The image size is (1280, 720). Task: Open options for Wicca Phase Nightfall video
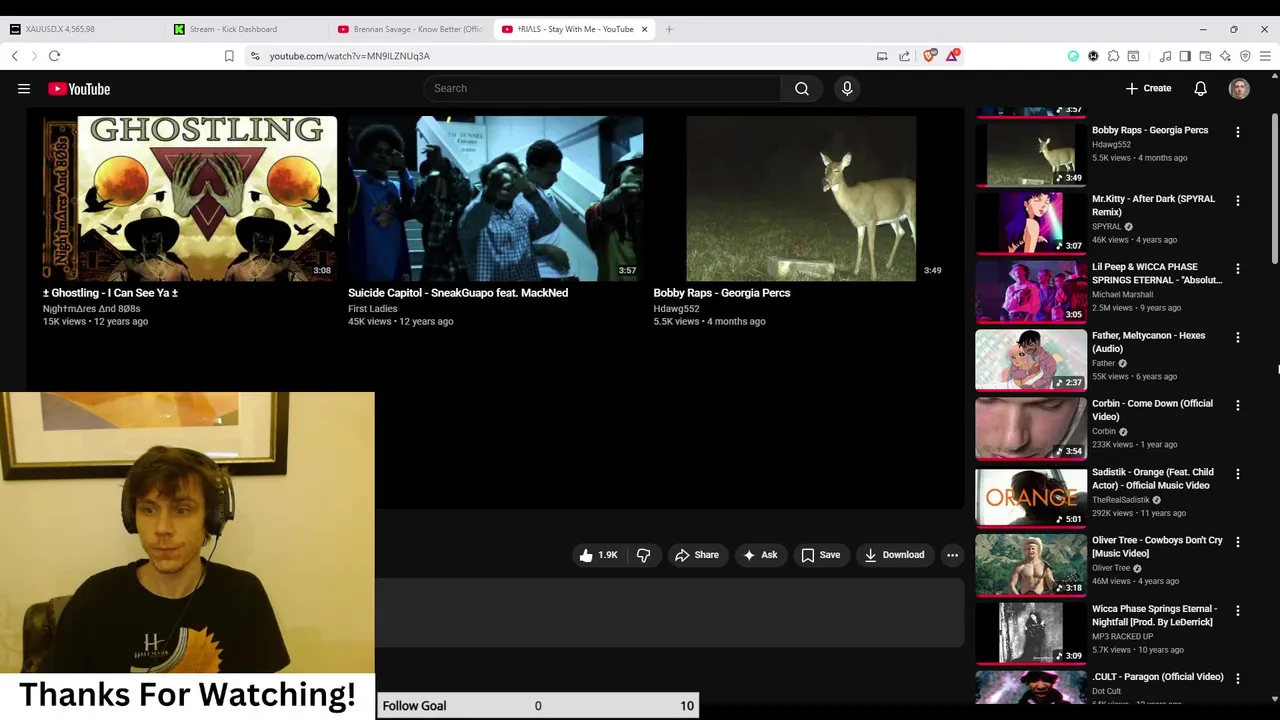[1237, 611]
